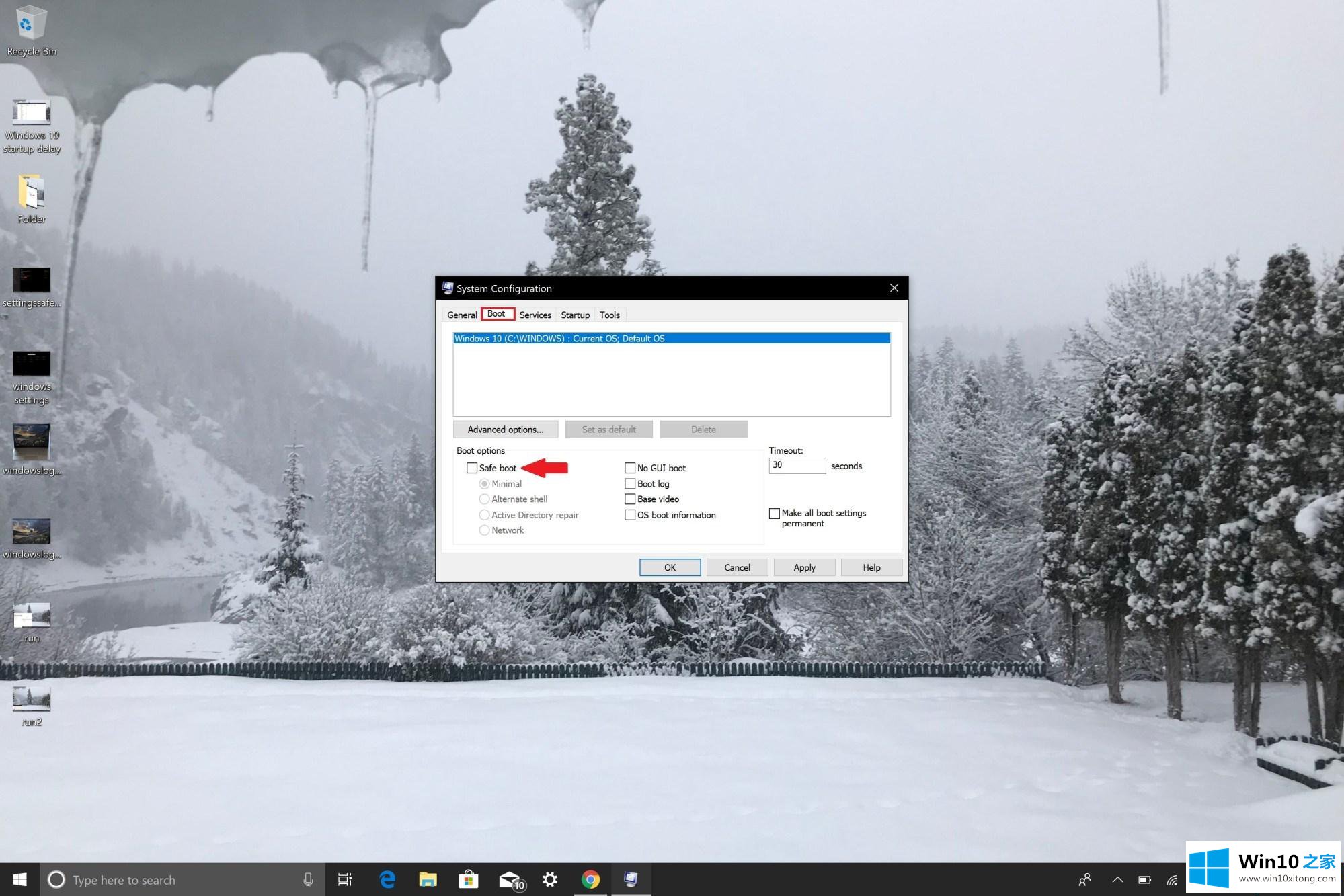Screen dimensions: 1344x896
Task: Click Apply to save boot settings
Action: 804,567
